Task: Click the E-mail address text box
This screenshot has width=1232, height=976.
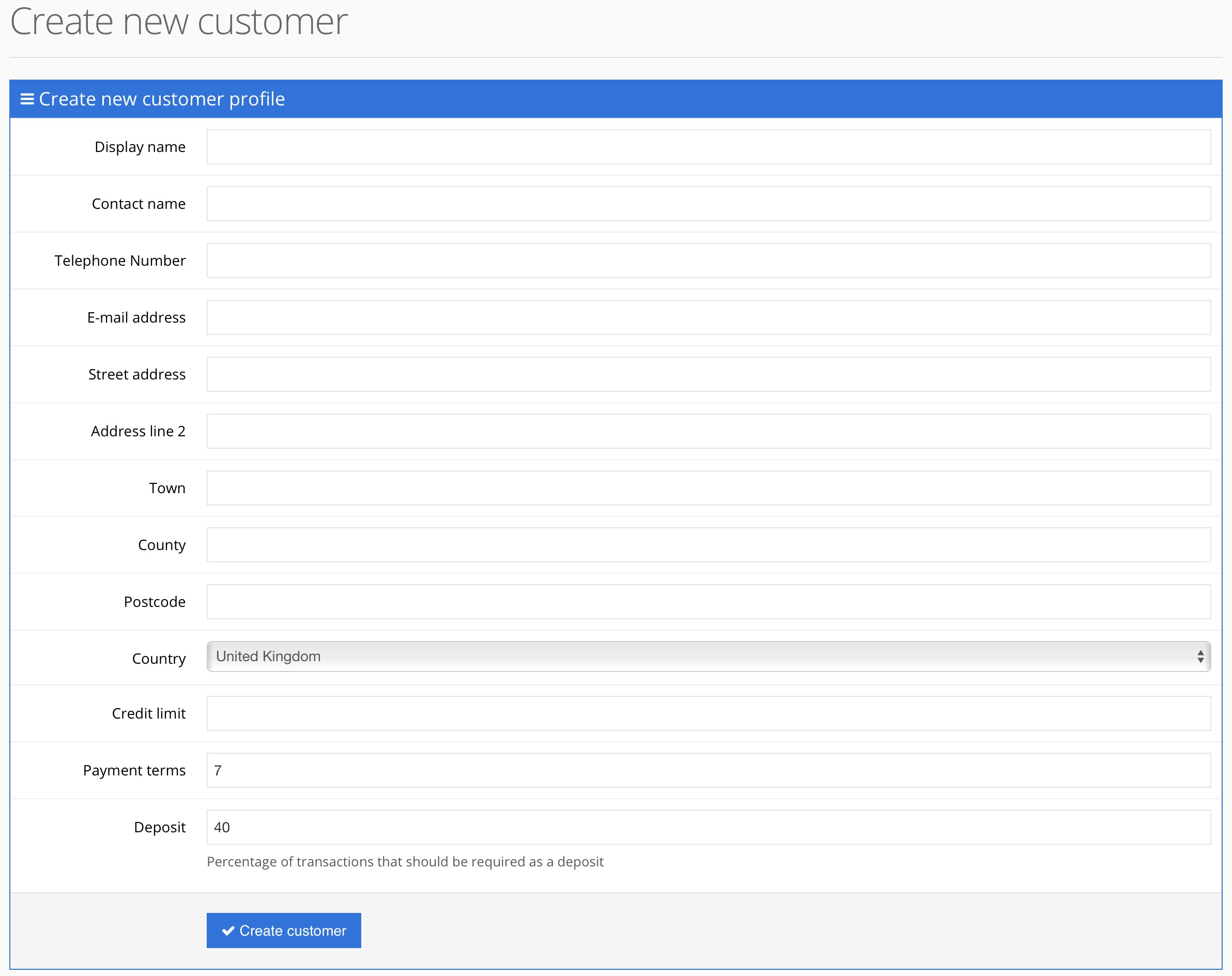Action: 707,318
